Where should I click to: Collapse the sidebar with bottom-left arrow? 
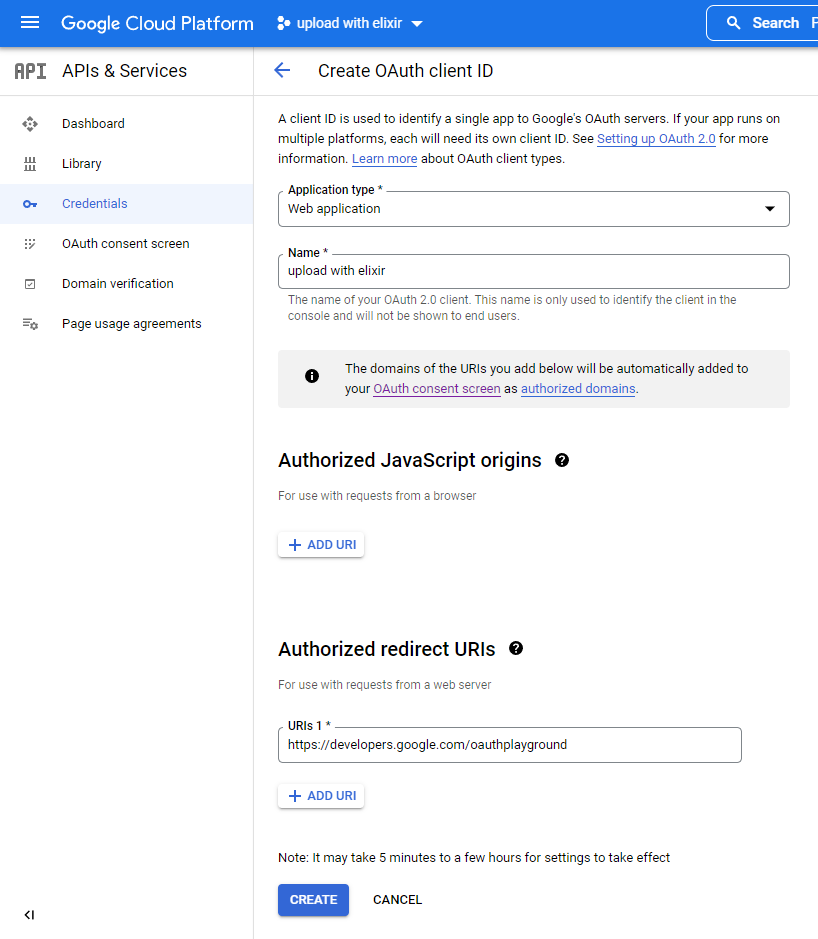pyautogui.click(x=29, y=914)
